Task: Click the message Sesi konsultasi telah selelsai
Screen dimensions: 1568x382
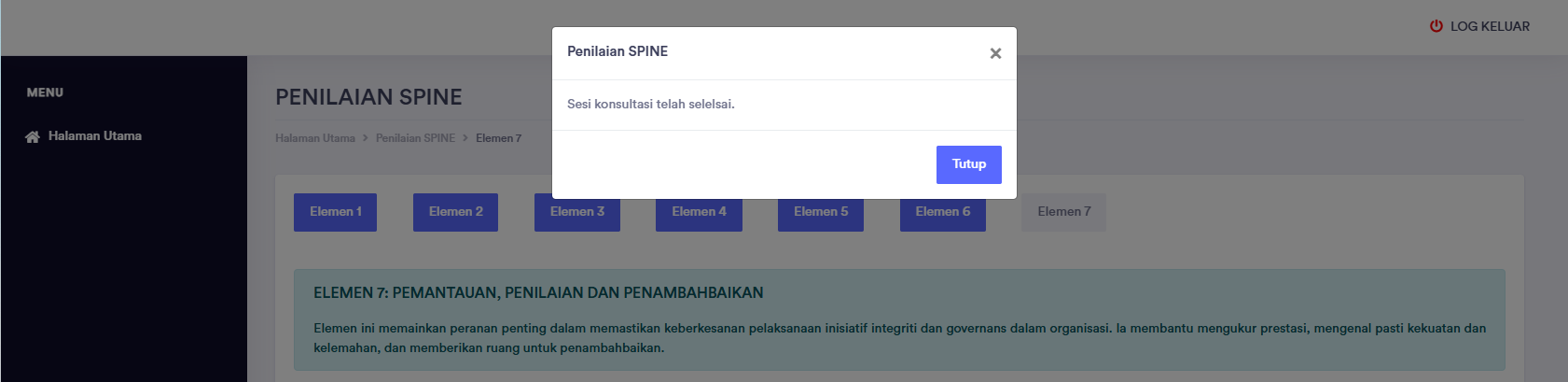Action: [x=650, y=105]
